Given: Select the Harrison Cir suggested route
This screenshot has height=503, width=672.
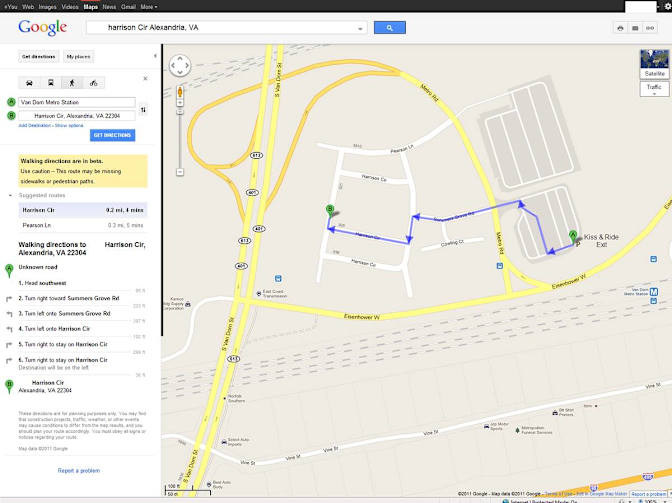Looking at the screenshot, I should pyautogui.click(x=83, y=210).
